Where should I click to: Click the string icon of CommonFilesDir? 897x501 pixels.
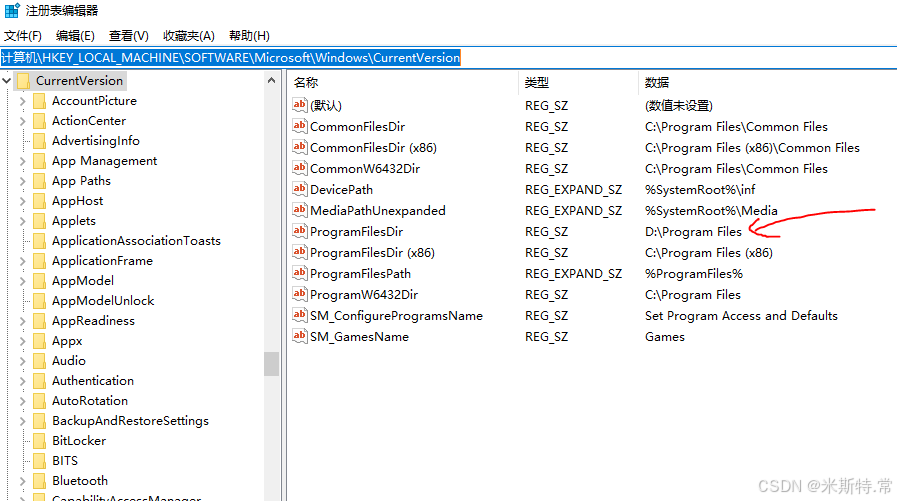point(299,126)
